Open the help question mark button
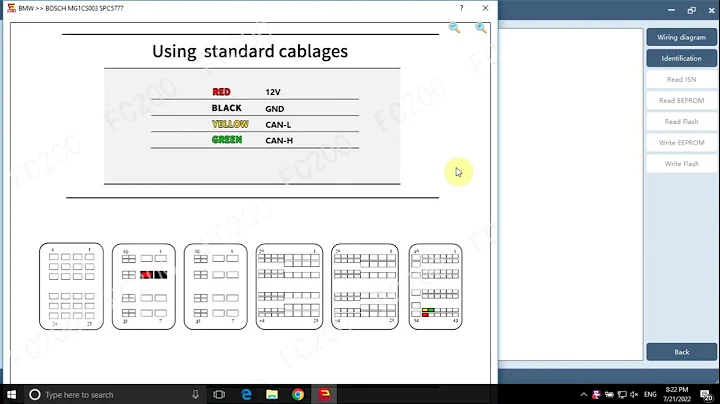720x404 pixels. point(461,8)
